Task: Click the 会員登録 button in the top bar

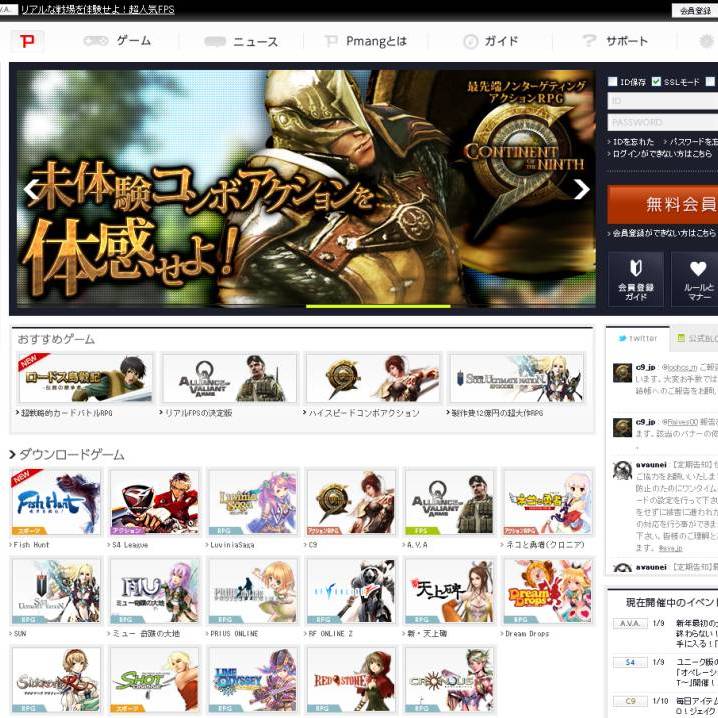Action: (695, 11)
